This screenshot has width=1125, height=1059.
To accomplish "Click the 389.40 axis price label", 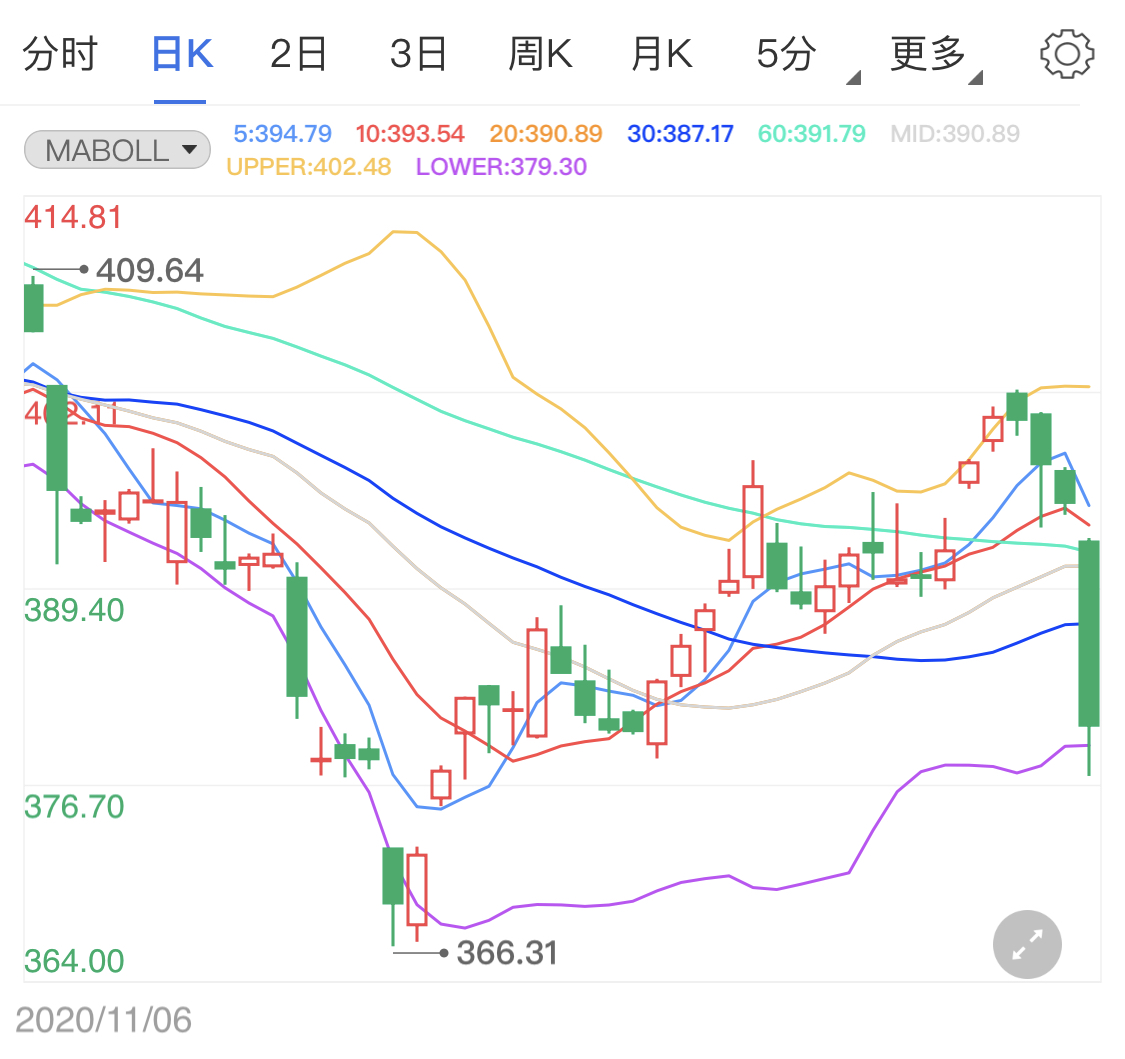I will 74,610.
